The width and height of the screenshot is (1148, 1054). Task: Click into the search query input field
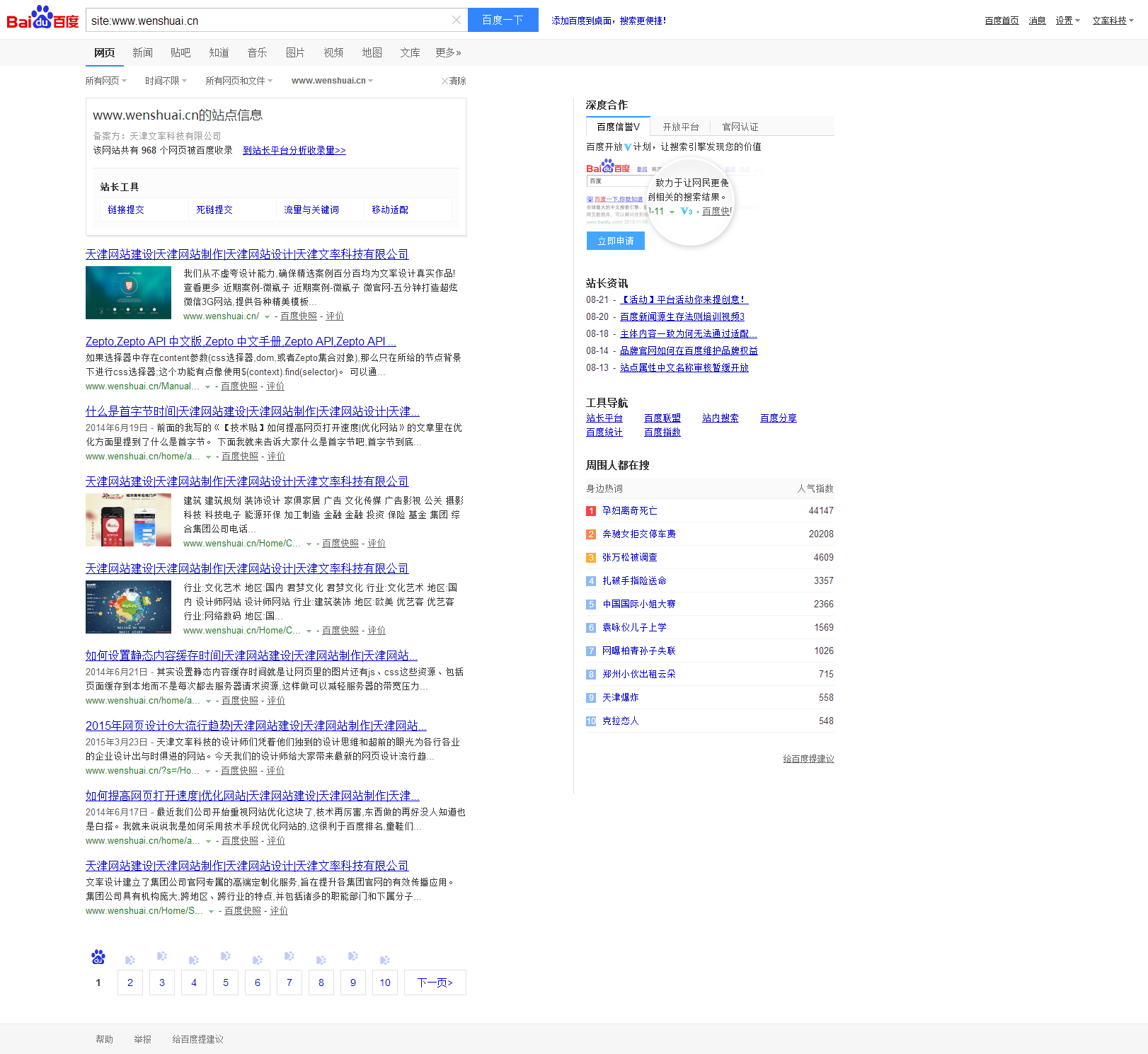click(x=269, y=21)
